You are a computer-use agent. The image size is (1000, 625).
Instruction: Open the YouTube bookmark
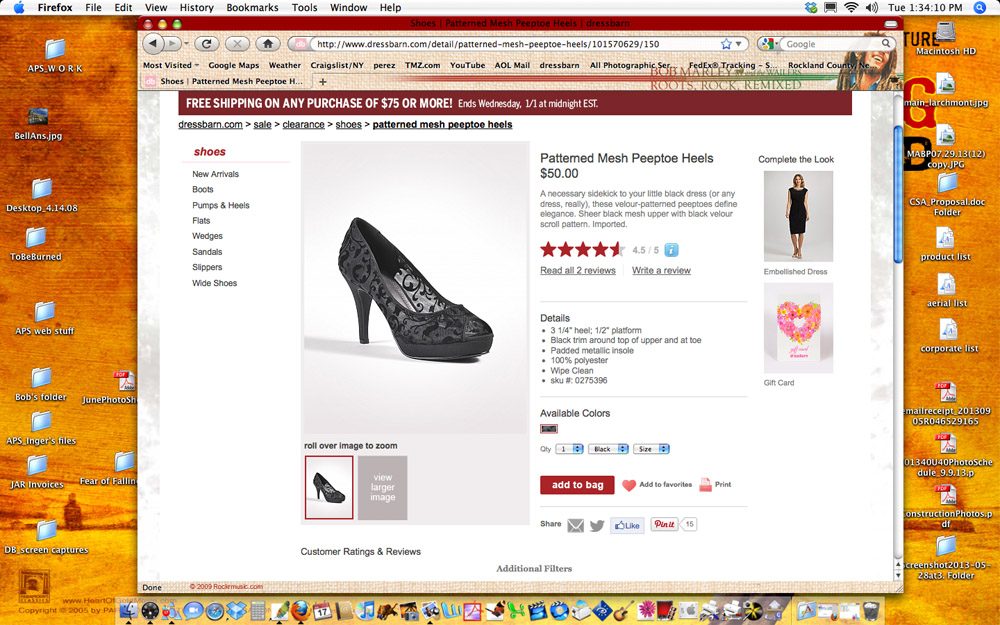pos(467,65)
